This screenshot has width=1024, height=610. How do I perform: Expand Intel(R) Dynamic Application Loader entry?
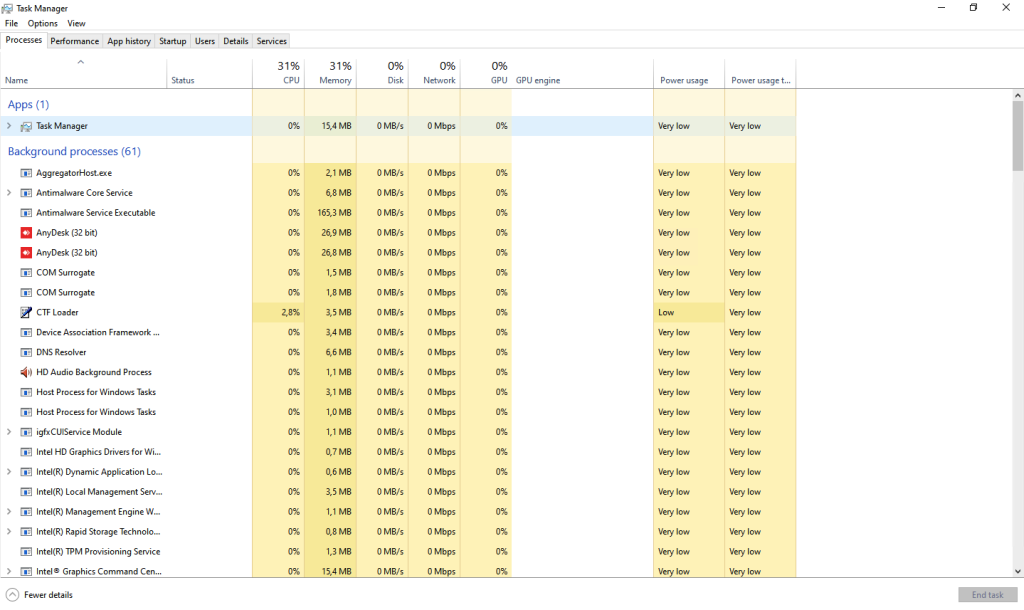[x=9, y=472]
